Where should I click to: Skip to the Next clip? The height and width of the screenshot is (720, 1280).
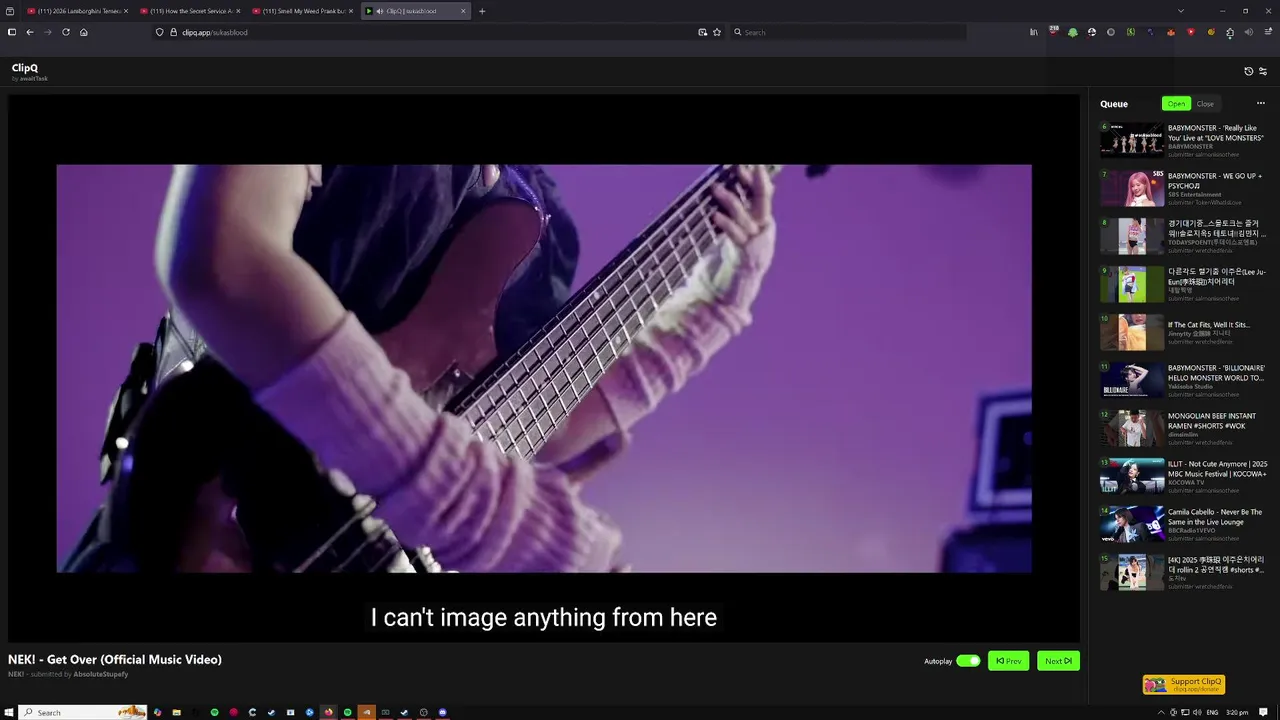point(1058,661)
